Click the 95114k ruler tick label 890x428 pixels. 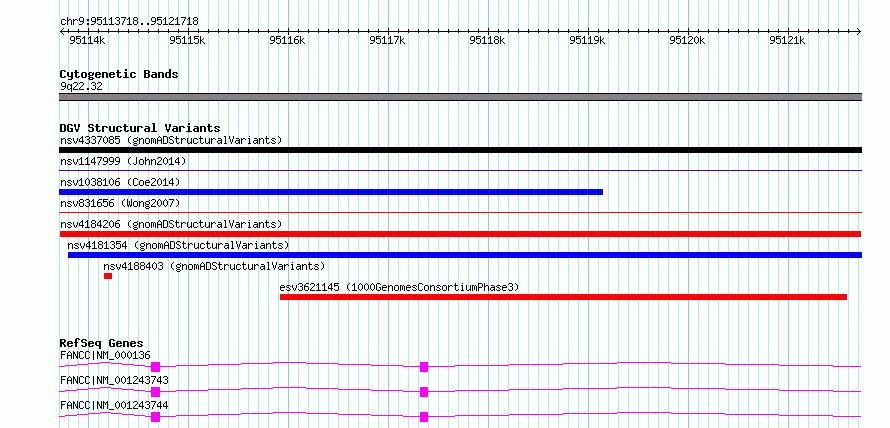pos(87,40)
